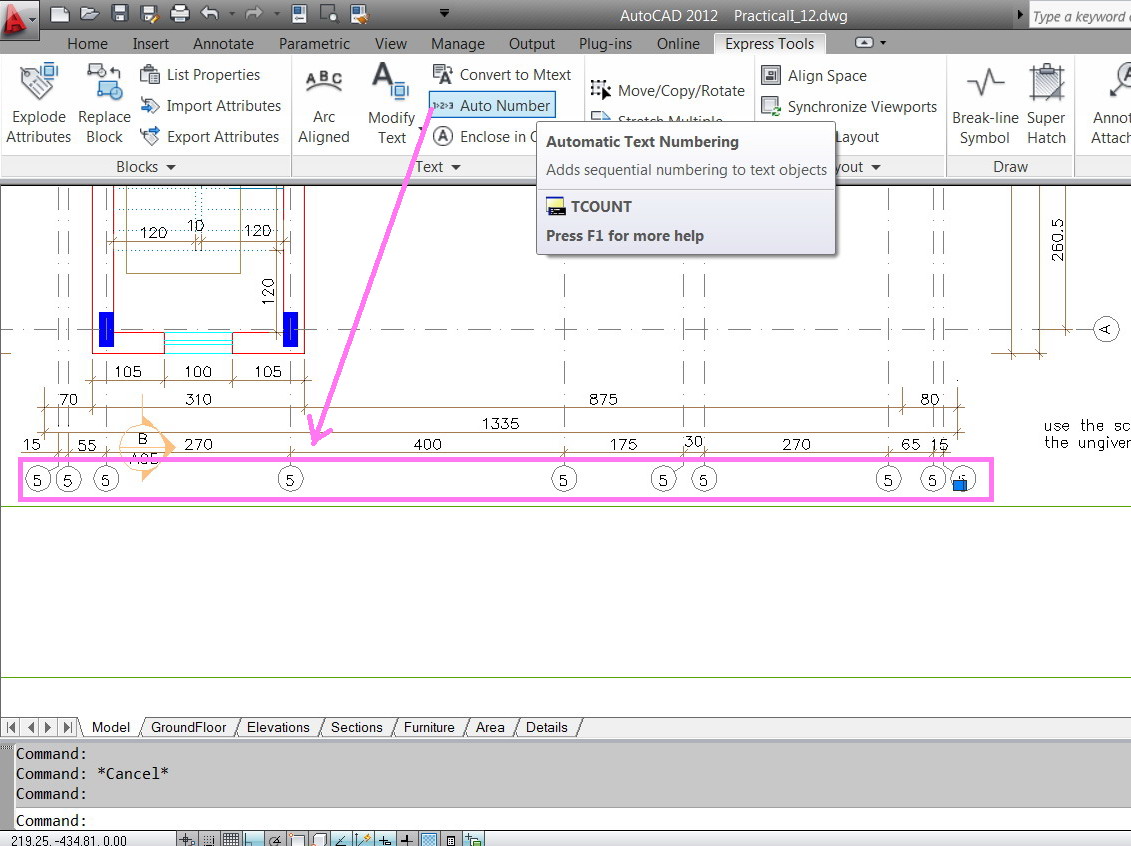Click the Replace Block tool
Viewport: 1131px width, 846px height.
coord(105,103)
